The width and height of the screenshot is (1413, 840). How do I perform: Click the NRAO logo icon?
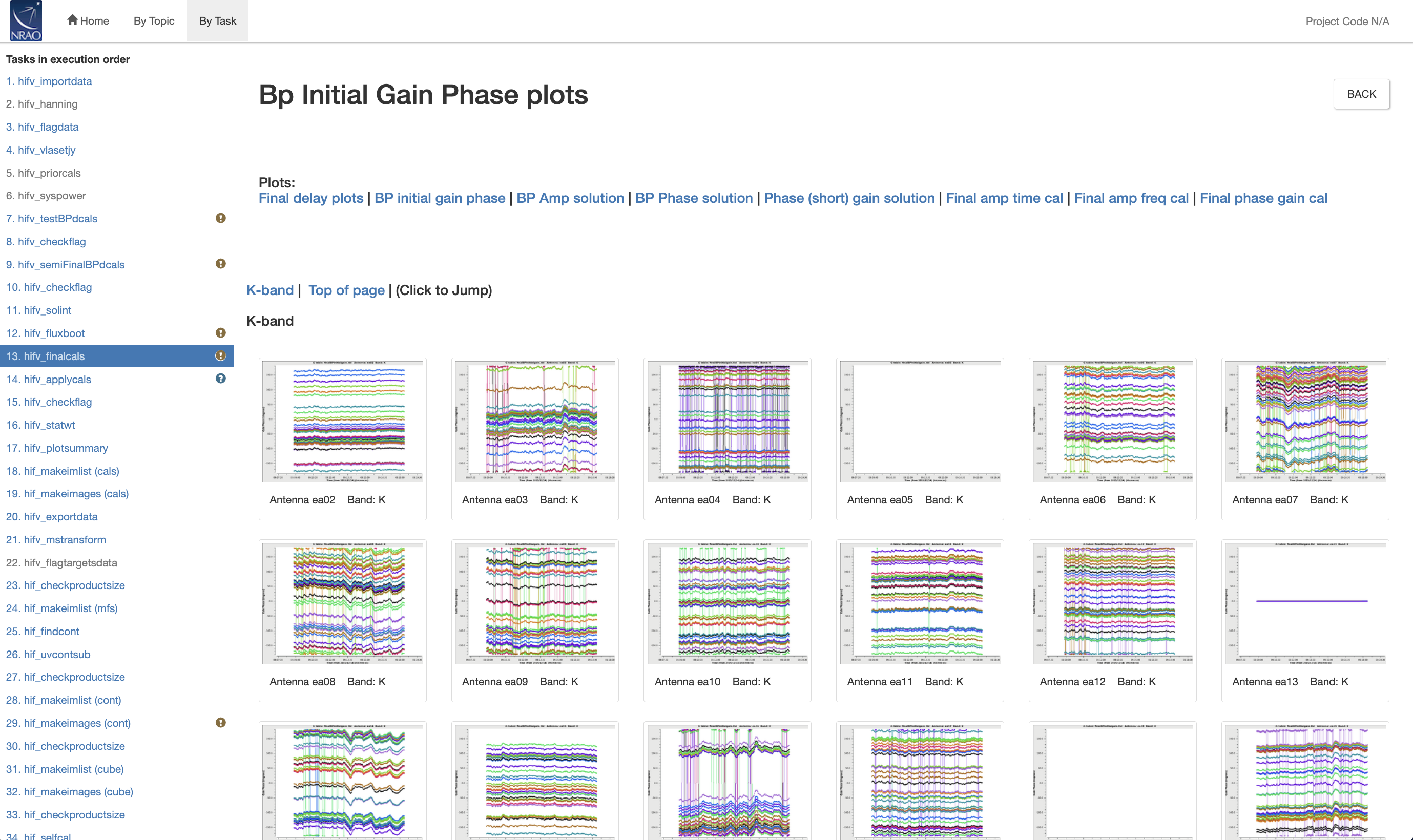pyautogui.click(x=26, y=20)
